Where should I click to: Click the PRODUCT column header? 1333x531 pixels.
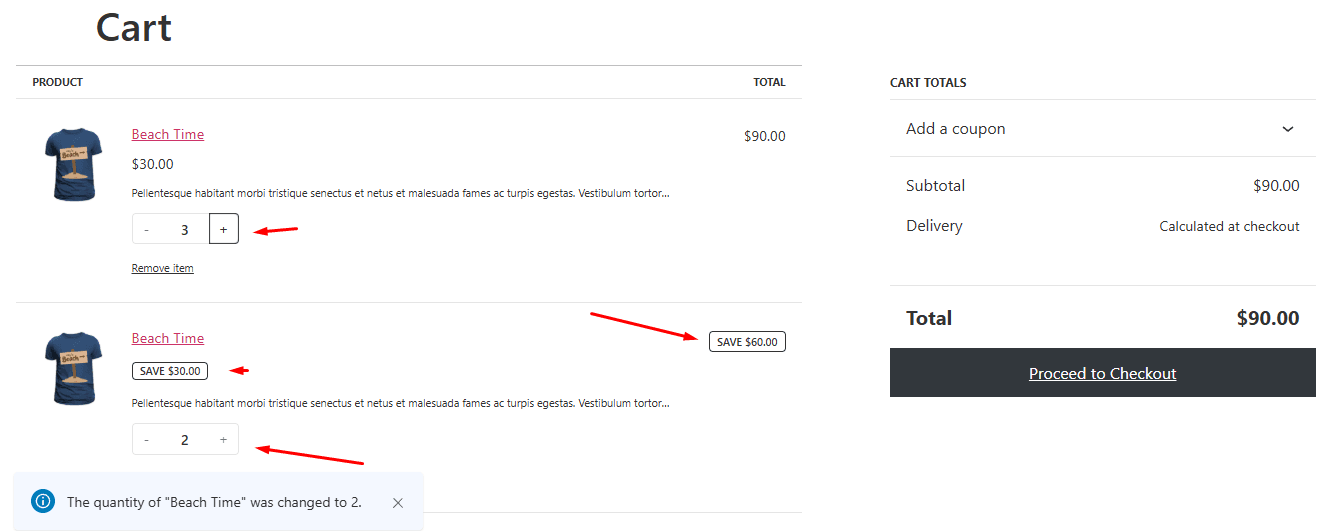[x=58, y=82]
